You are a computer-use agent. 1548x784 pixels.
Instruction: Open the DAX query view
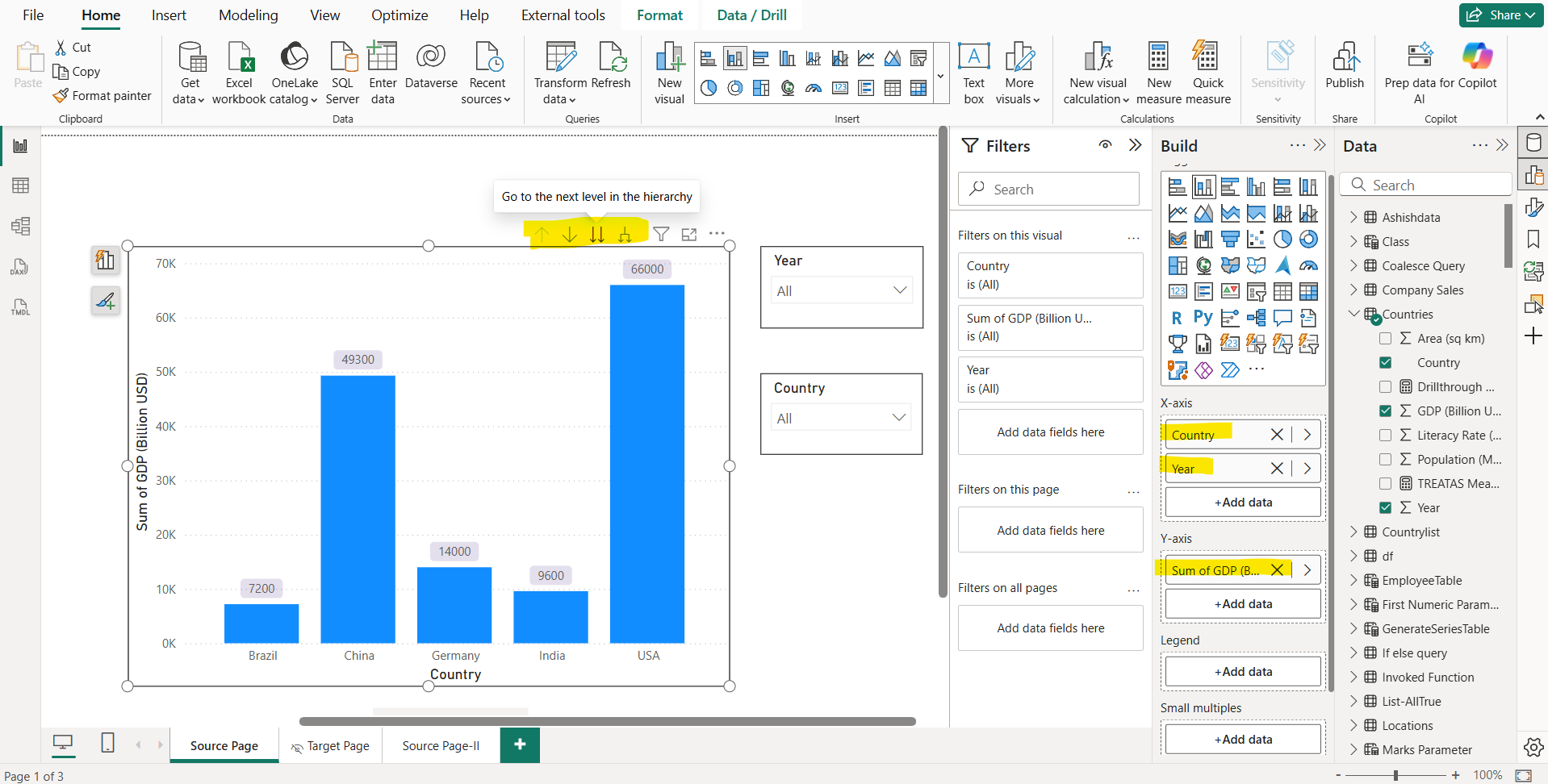(x=20, y=266)
